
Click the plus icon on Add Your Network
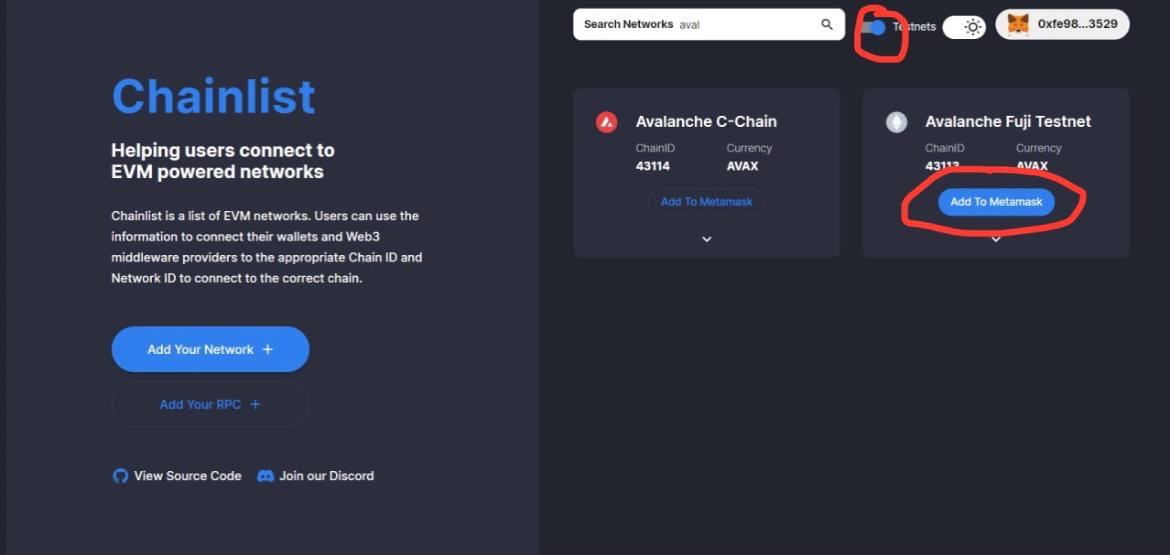pyautogui.click(x=267, y=349)
